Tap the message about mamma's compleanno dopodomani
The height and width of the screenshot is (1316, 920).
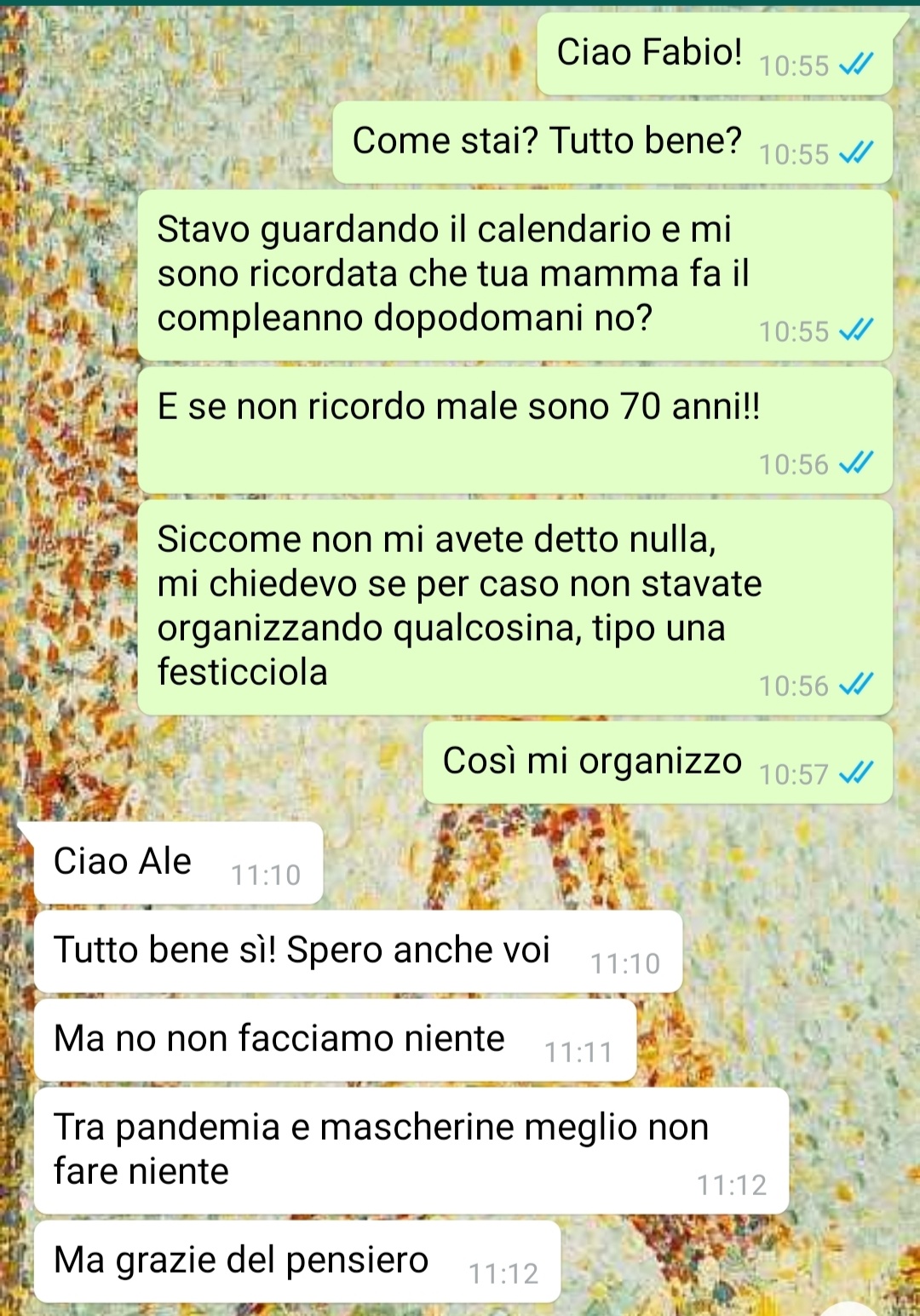515,275
